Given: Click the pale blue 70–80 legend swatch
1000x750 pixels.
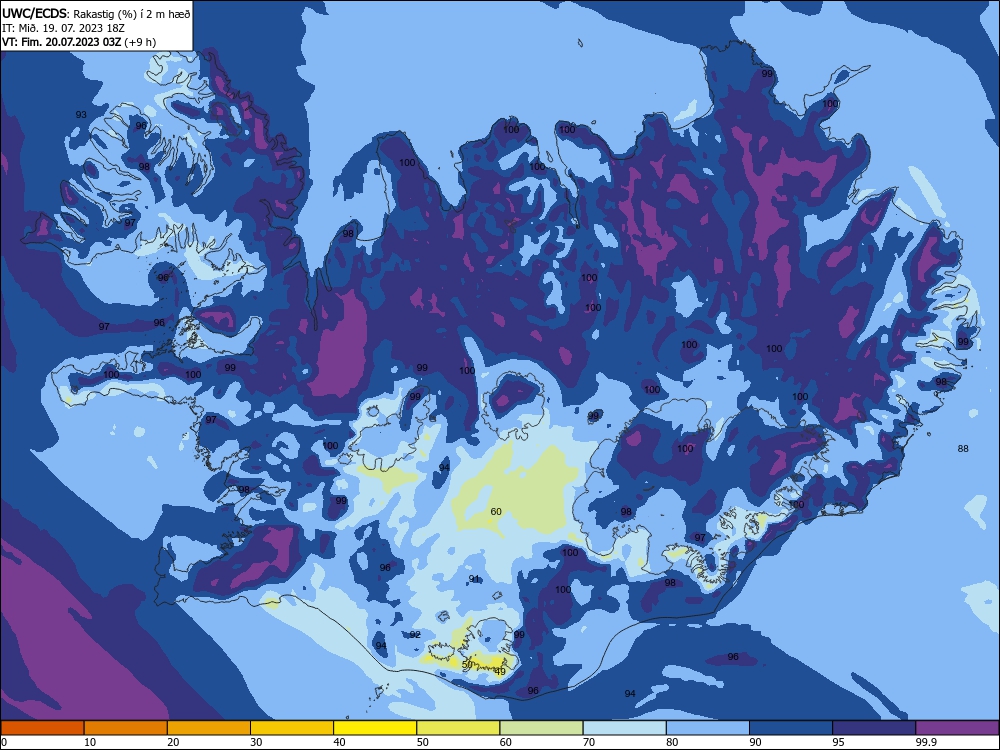Looking at the screenshot, I should click(x=624, y=728).
